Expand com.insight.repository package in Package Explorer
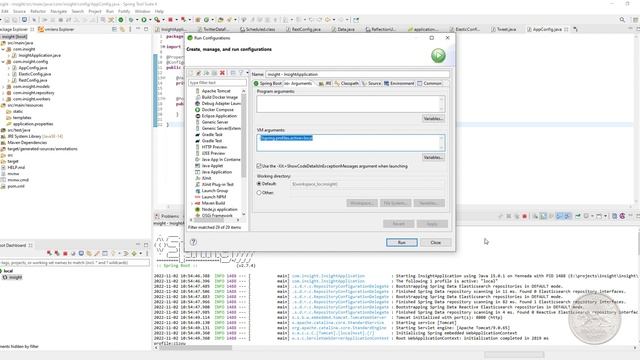This screenshot has width=640, height=360. pyautogui.click(x=3, y=93)
